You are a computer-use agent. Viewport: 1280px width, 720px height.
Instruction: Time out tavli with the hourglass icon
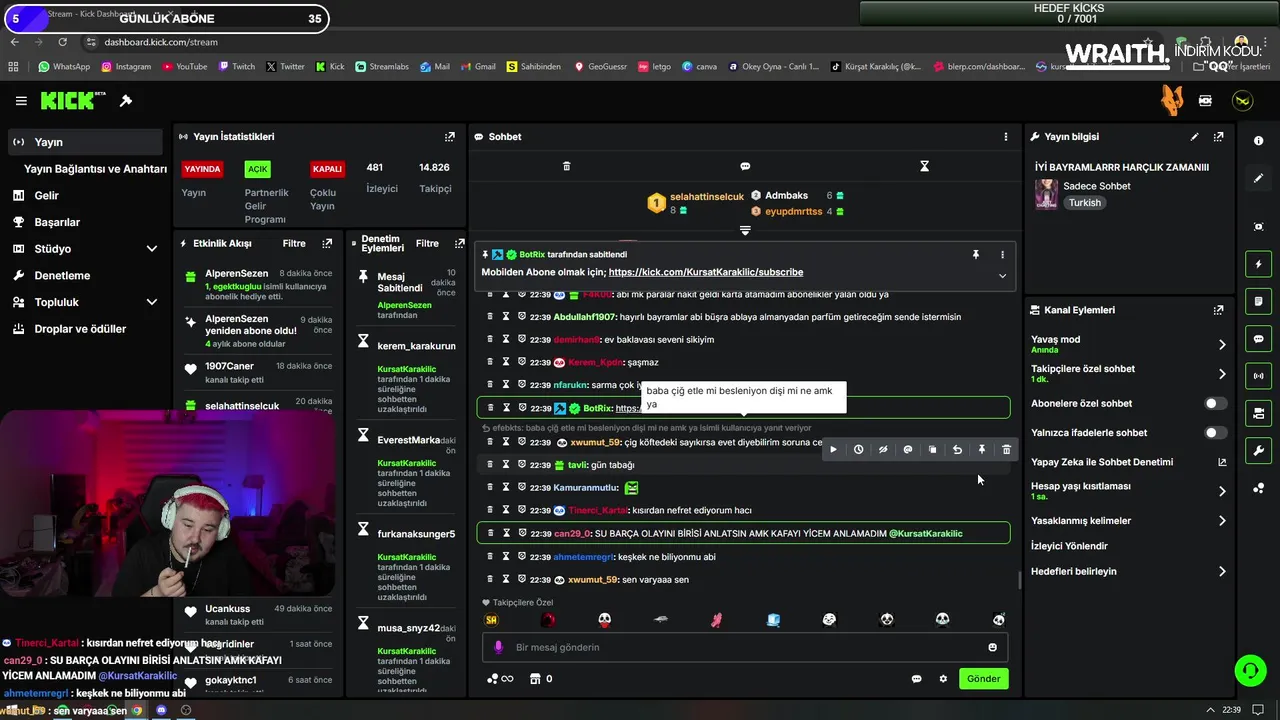tap(506, 465)
